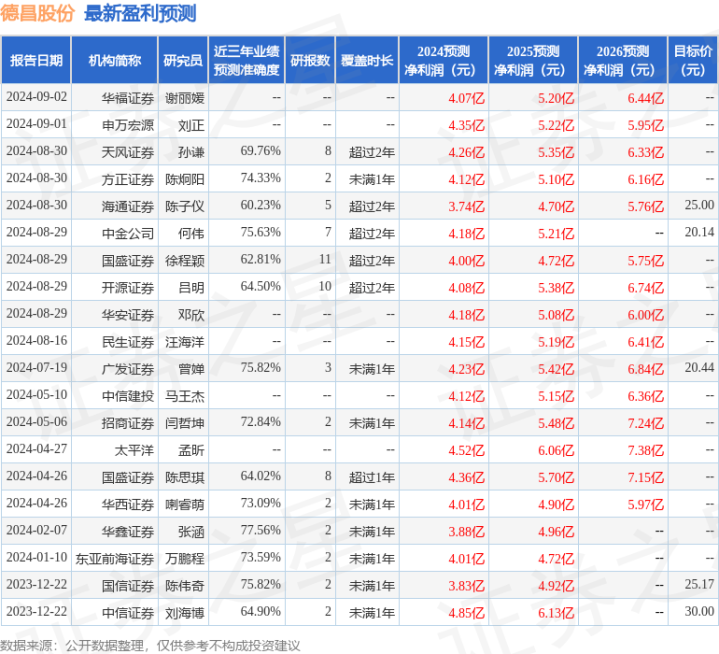Click researcher 马王杰
719x654 pixels.
click(x=185, y=396)
